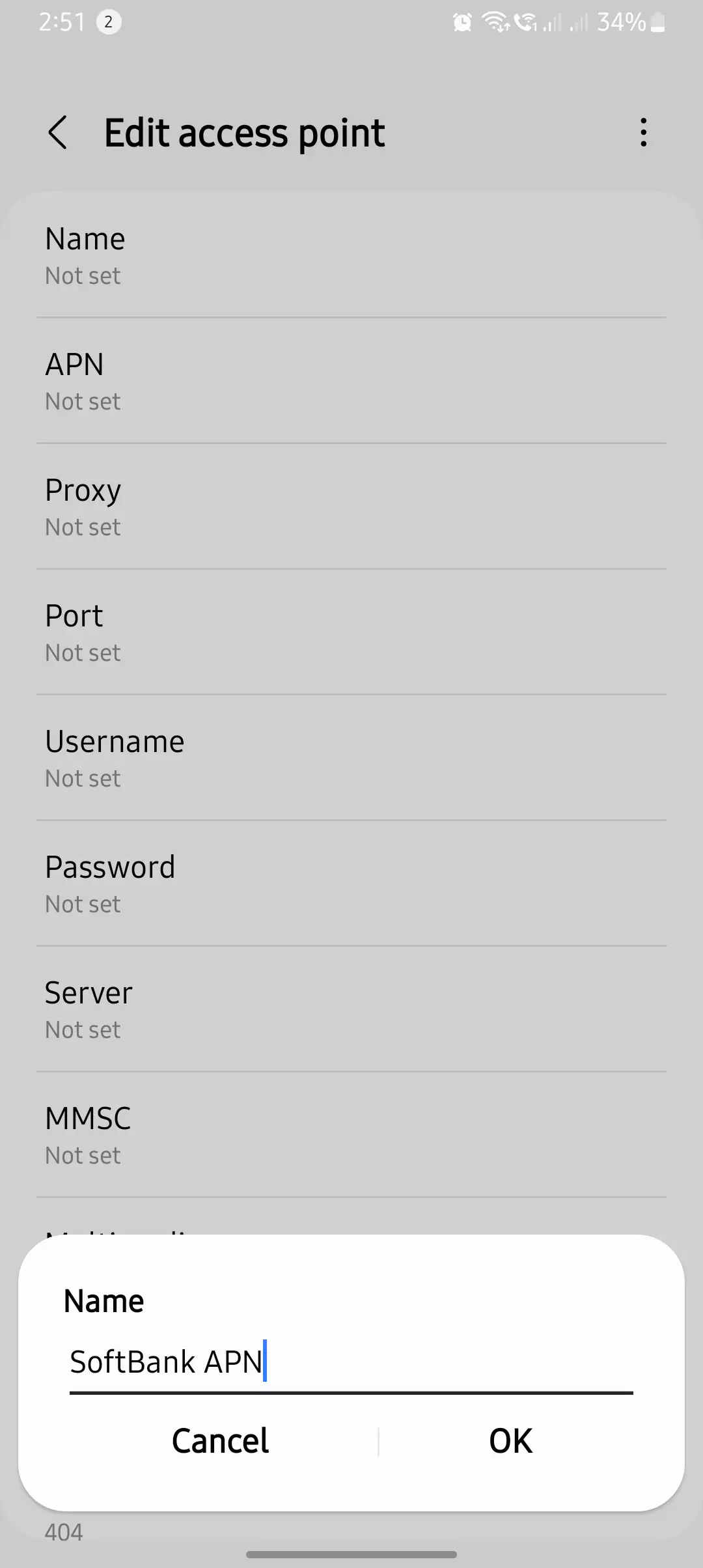Viewport: 703px width, 1568px height.
Task: Edit the Username setting
Action: coord(351,758)
